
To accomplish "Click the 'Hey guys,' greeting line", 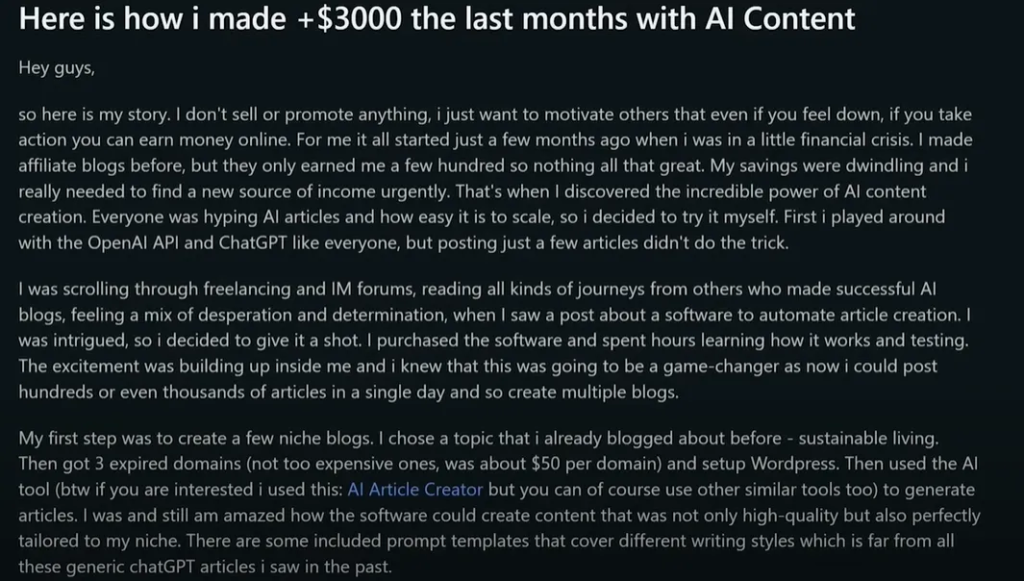I will 57,68.
